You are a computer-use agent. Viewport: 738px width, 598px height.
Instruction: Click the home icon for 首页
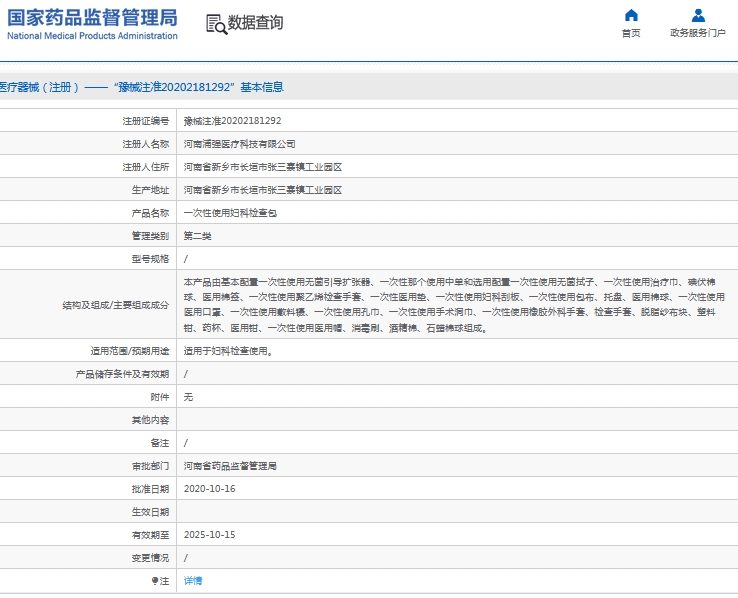coord(631,15)
